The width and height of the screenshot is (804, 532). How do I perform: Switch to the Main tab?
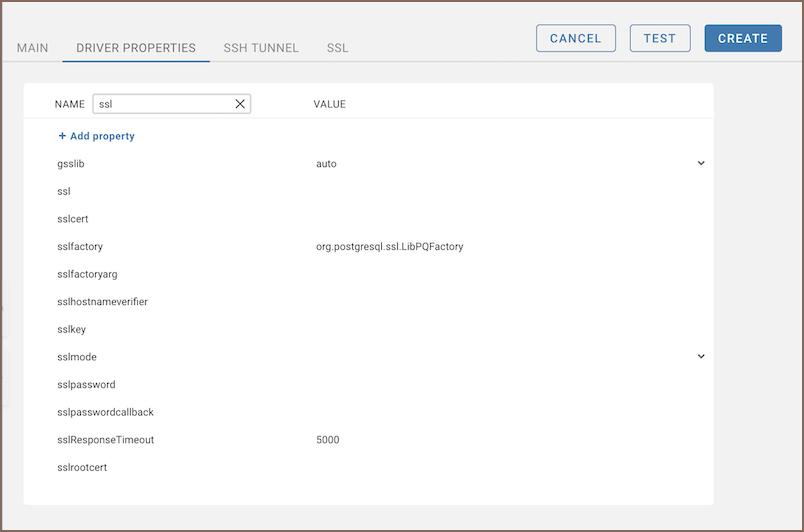pos(33,48)
